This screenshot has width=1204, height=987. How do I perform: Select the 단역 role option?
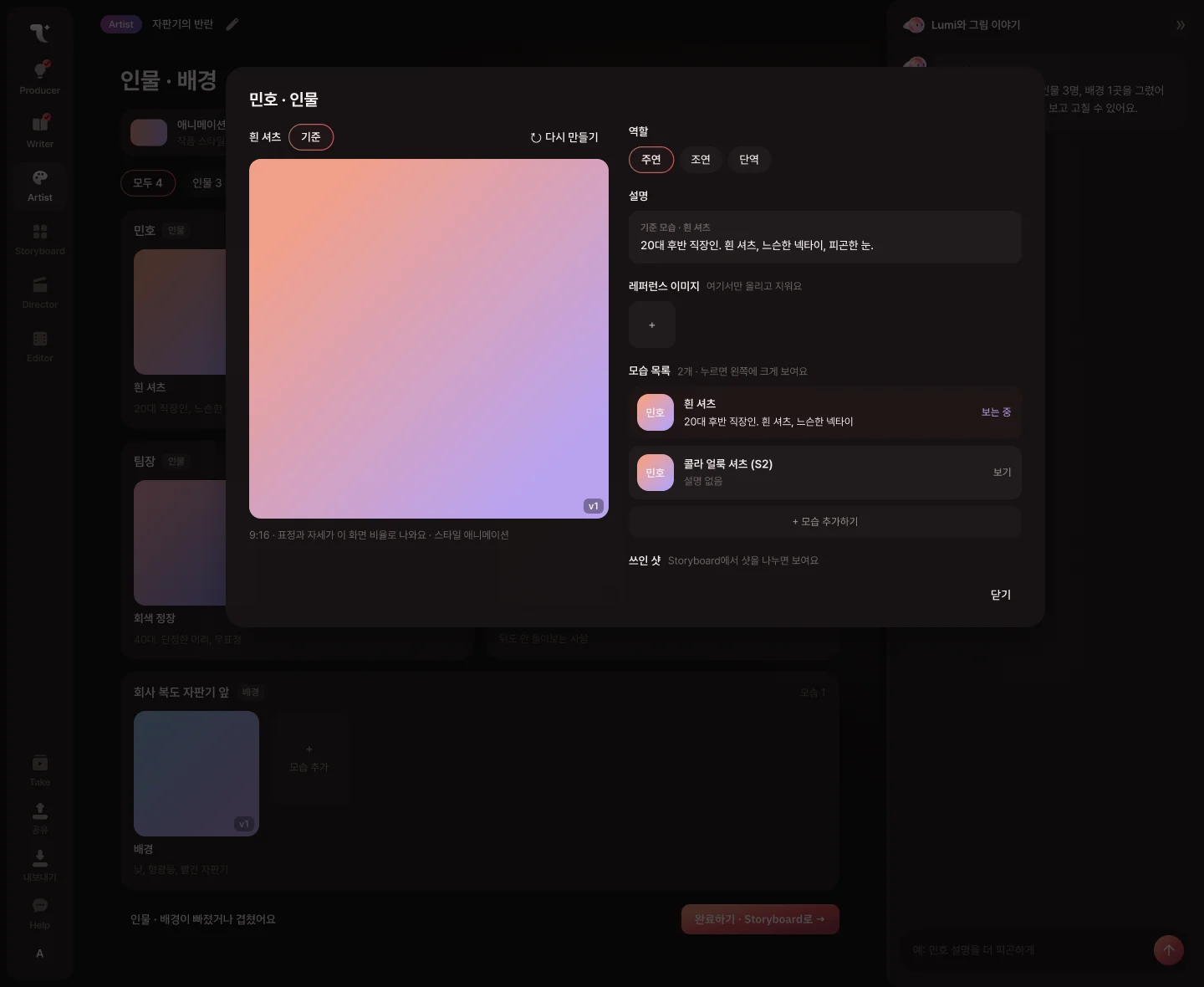[749, 160]
